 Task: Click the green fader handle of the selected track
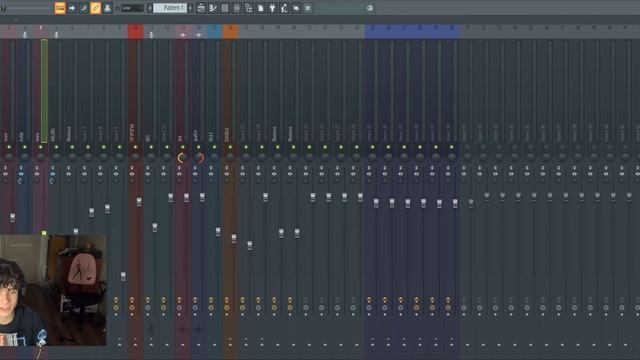[44, 233]
